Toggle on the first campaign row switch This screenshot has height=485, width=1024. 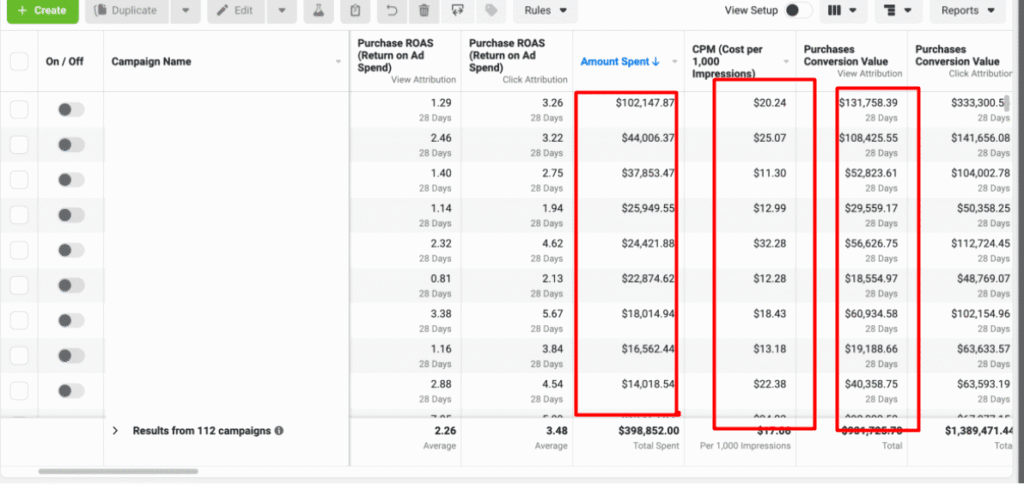coord(70,110)
